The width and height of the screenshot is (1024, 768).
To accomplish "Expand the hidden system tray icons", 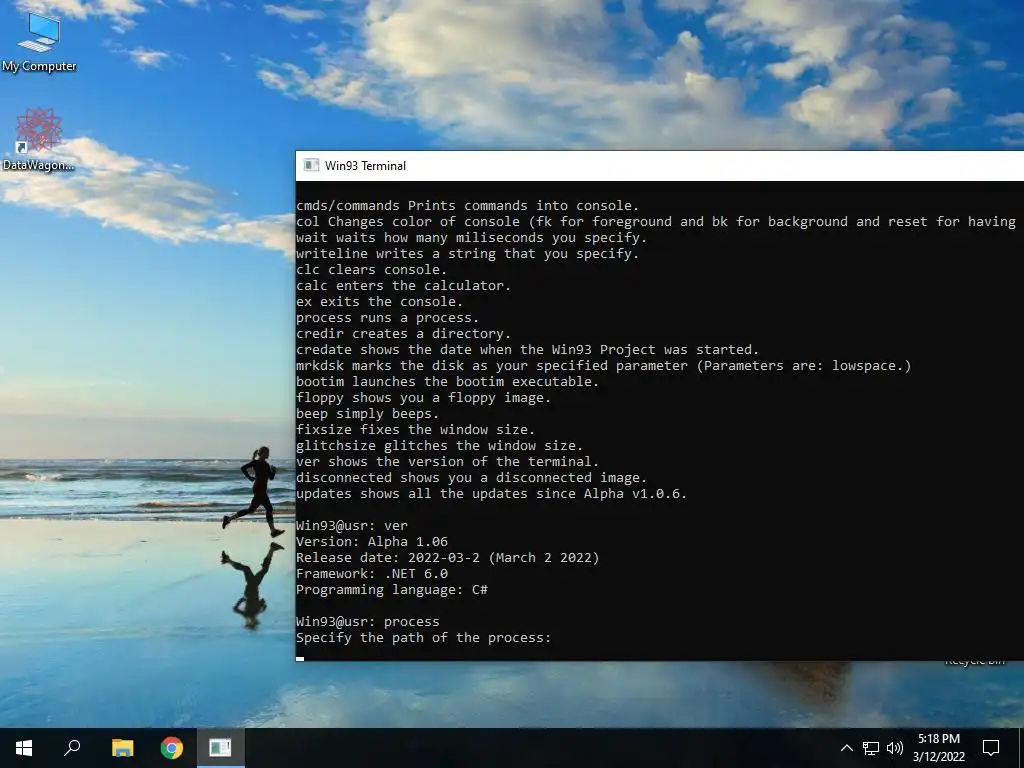I will click(846, 748).
